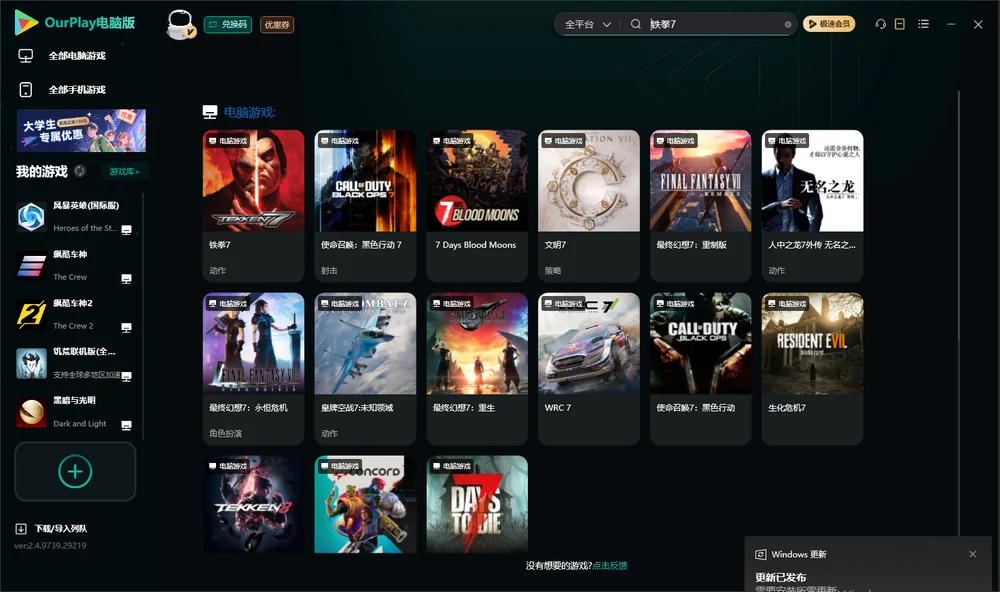
Task: Focus the search field containing 铁拳7
Action: 716,24
